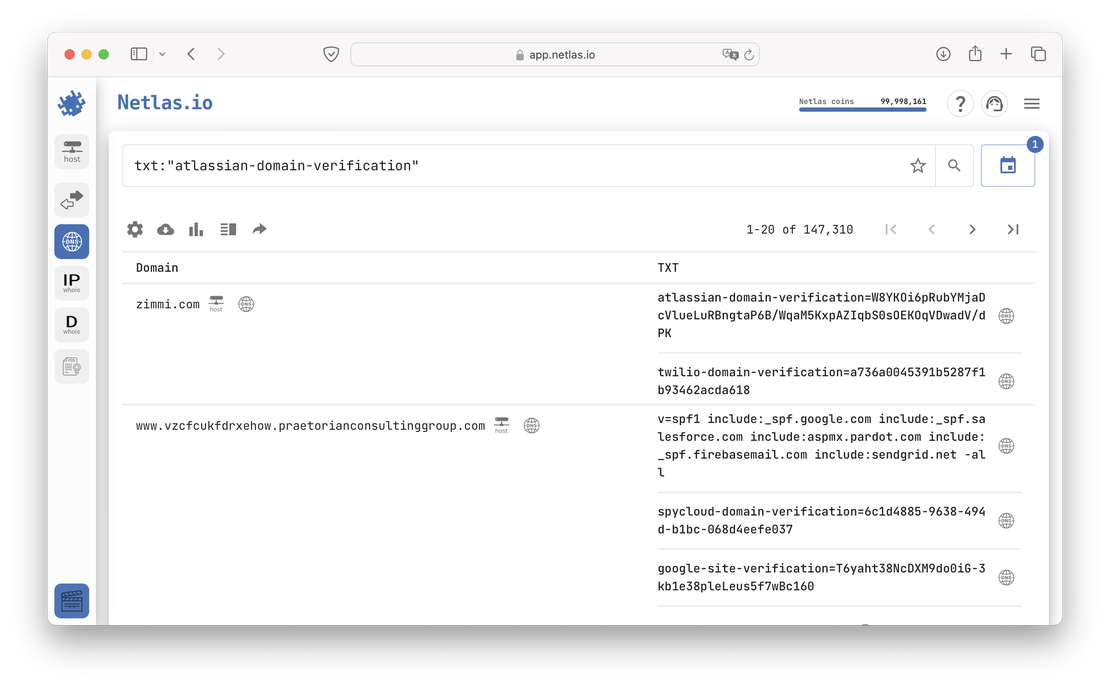This screenshot has height=688, width=1110.
Task: Open the statistics chart view
Action: 195,229
